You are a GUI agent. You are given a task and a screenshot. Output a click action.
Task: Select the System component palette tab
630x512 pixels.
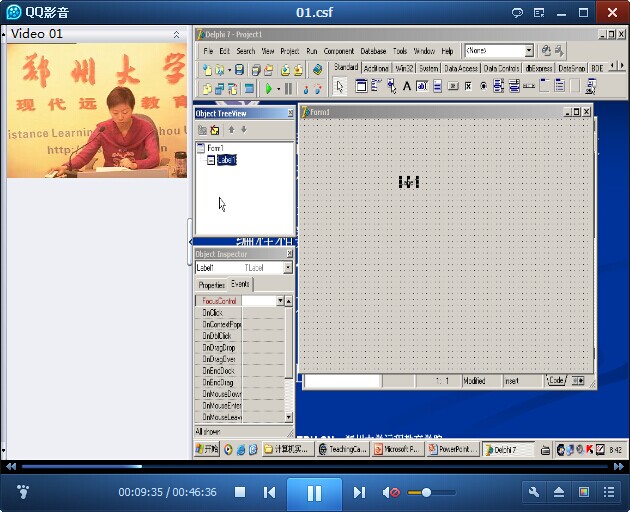[x=429, y=68]
